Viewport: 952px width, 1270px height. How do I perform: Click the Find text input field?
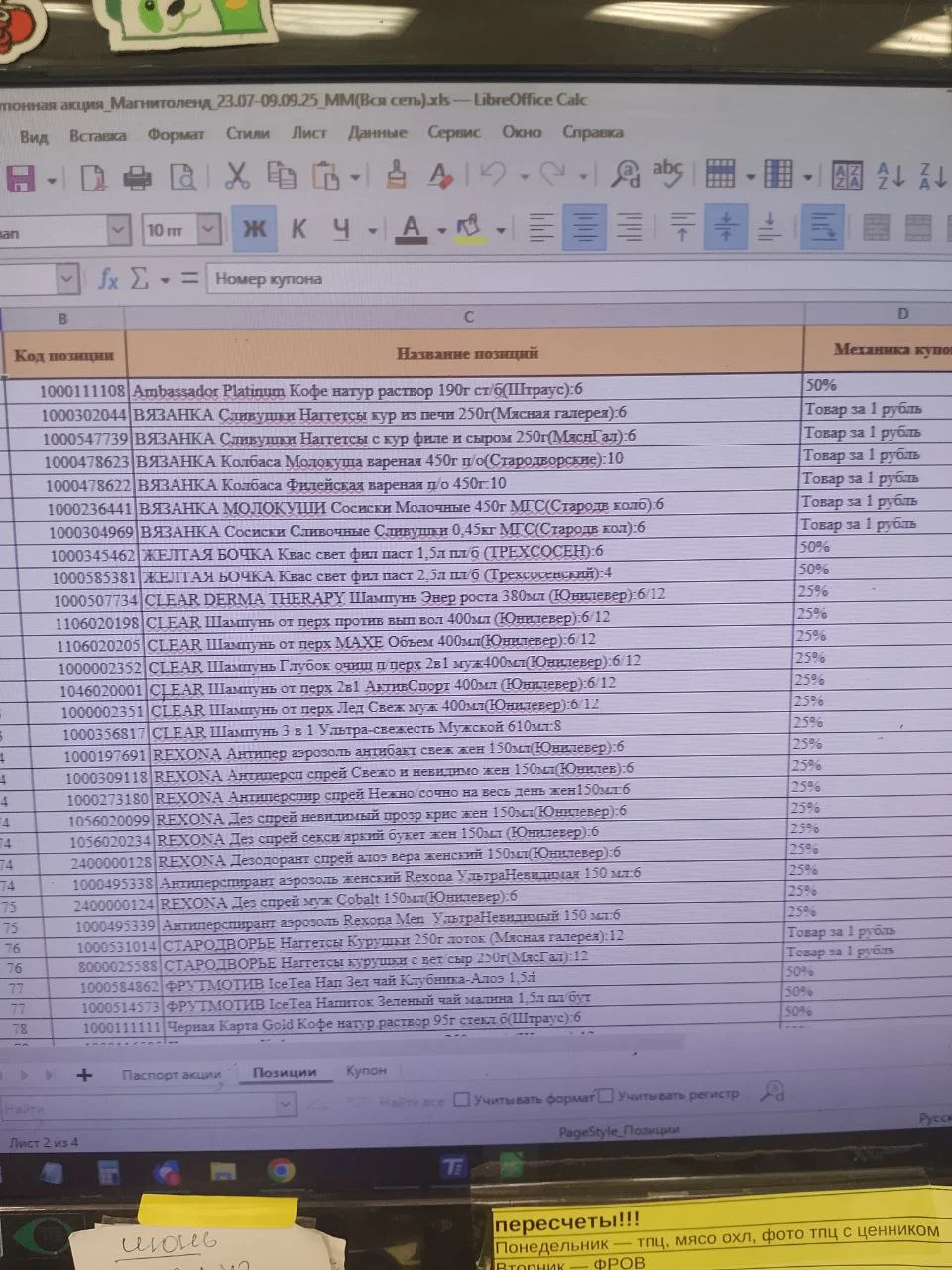pos(139,1106)
